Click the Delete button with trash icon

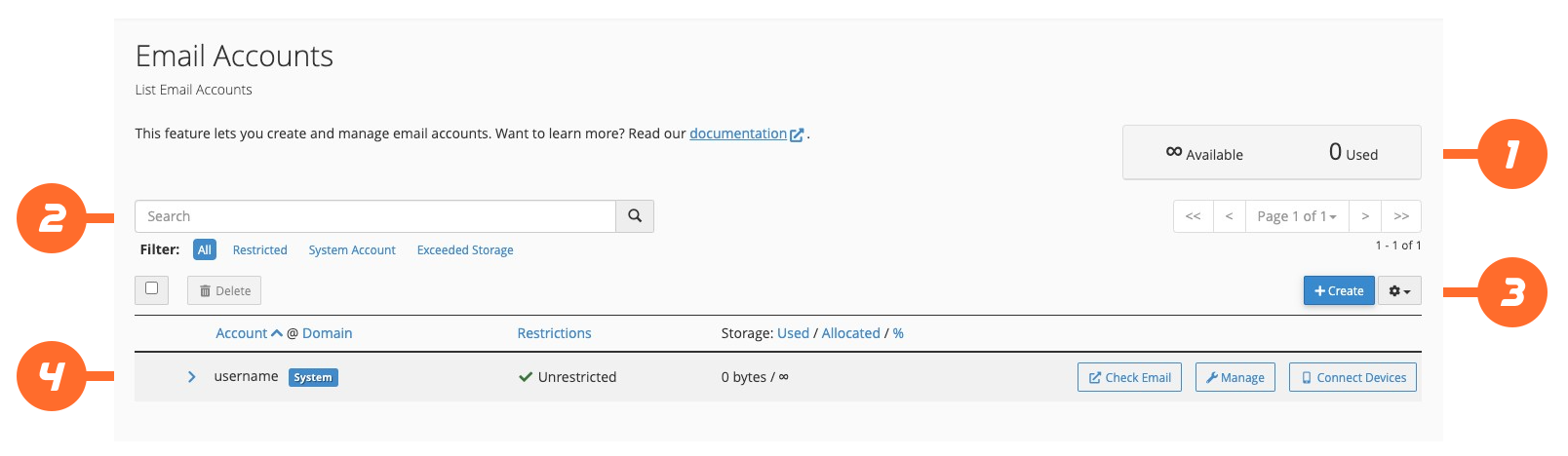click(x=224, y=291)
